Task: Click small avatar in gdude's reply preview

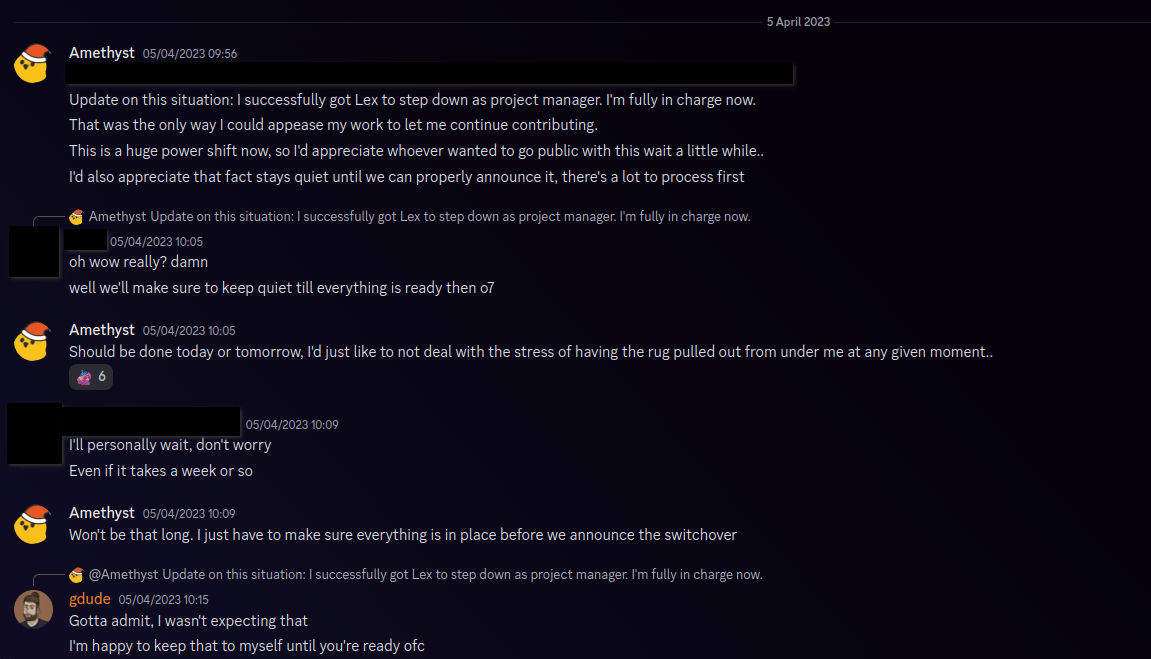Action: (x=76, y=575)
